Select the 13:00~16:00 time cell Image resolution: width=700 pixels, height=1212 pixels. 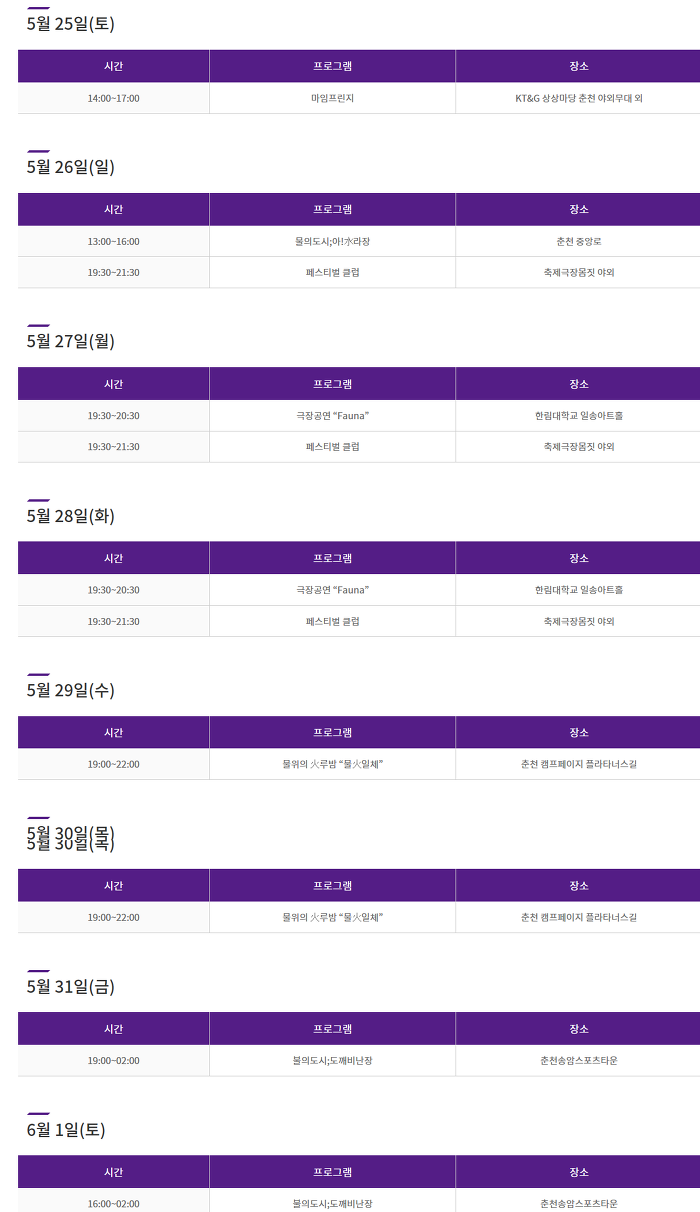pyautogui.click(x=113, y=241)
